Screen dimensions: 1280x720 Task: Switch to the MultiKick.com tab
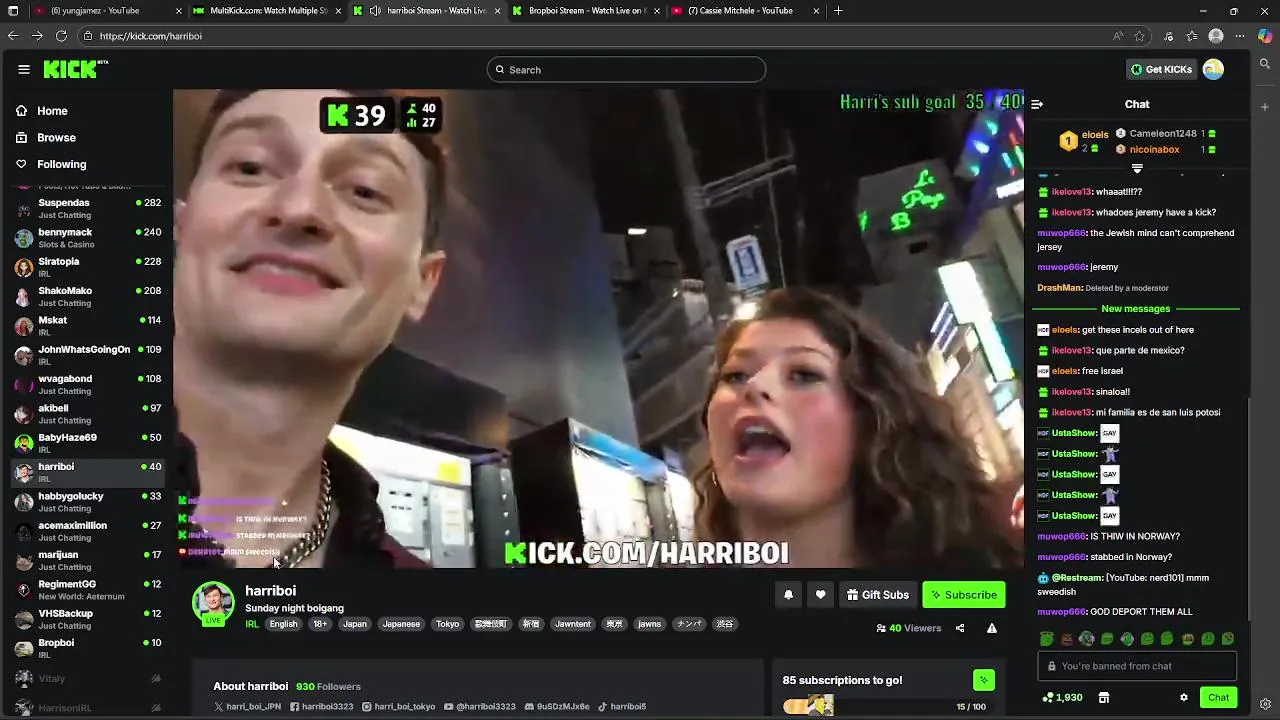[268, 11]
